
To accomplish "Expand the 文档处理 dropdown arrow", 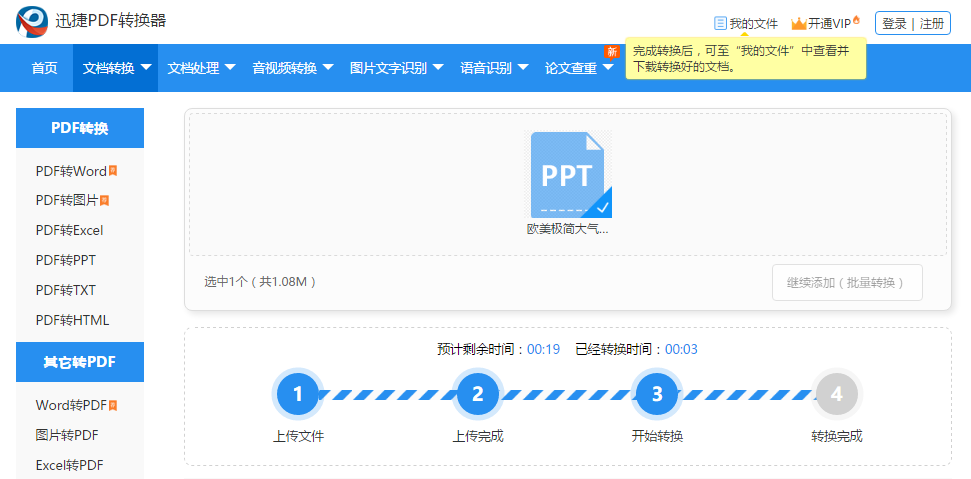I will pos(230,67).
